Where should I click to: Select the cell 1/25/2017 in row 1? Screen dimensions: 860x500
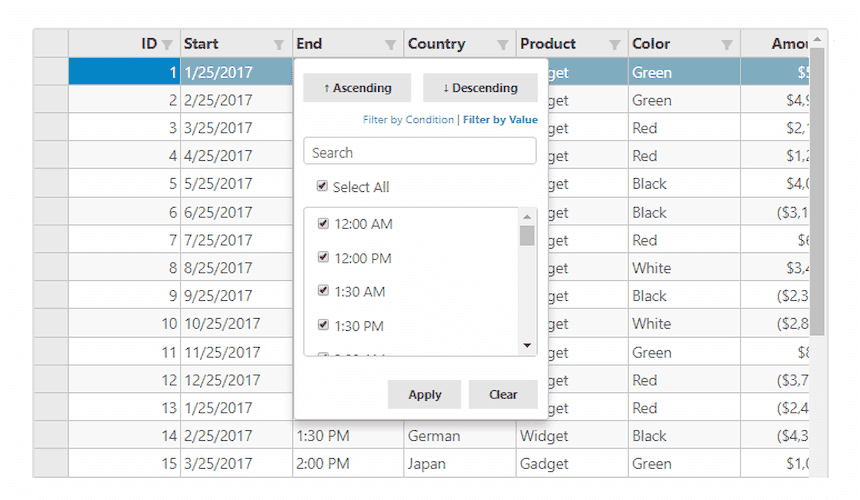tap(236, 72)
